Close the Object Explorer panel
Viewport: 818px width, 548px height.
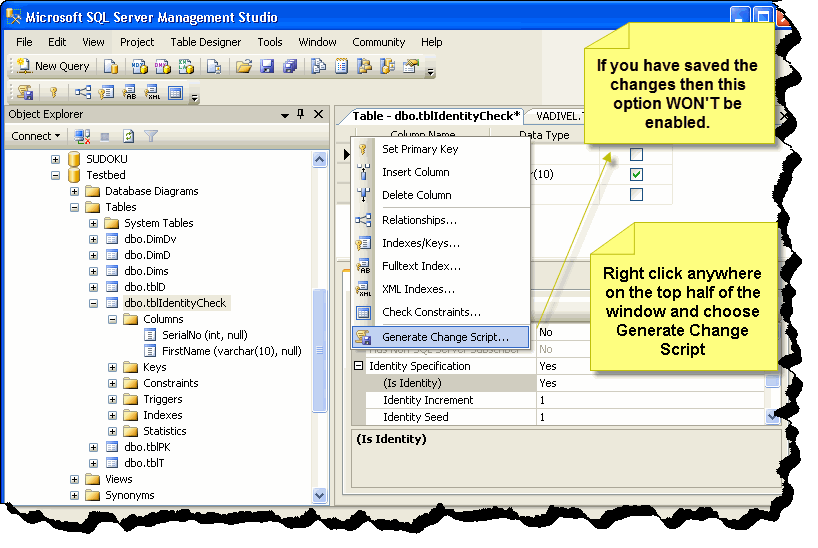tap(318, 114)
